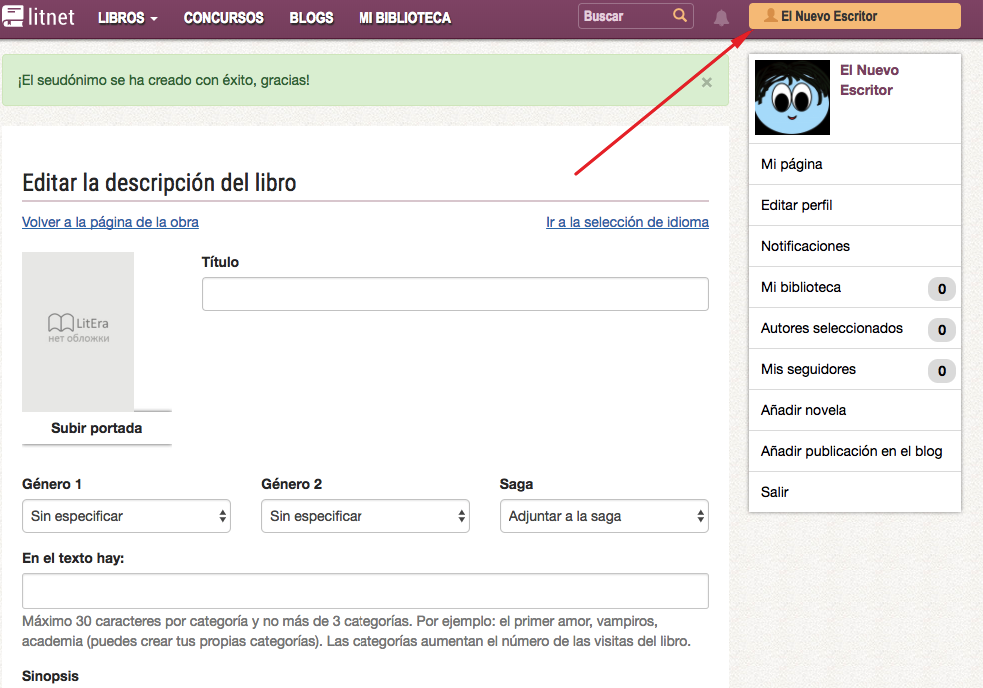983x688 pixels.
Task: Open the Género 2 dropdown
Action: pos(365,516)
